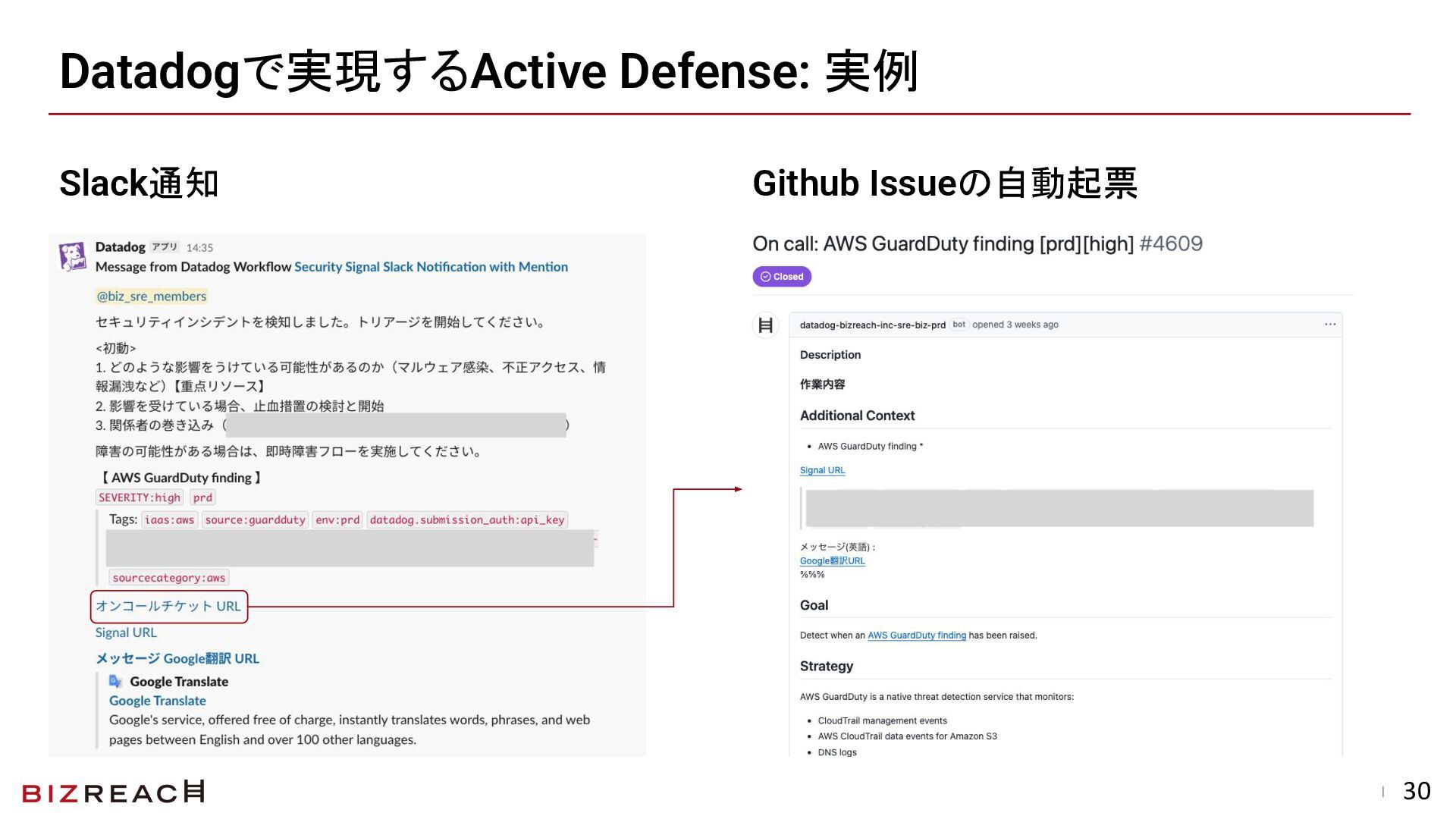This screenshot has width=1456, height=819.
Task: Click AWS GuardDuty finding link under Goal
Action: click(x=916, y=635)
